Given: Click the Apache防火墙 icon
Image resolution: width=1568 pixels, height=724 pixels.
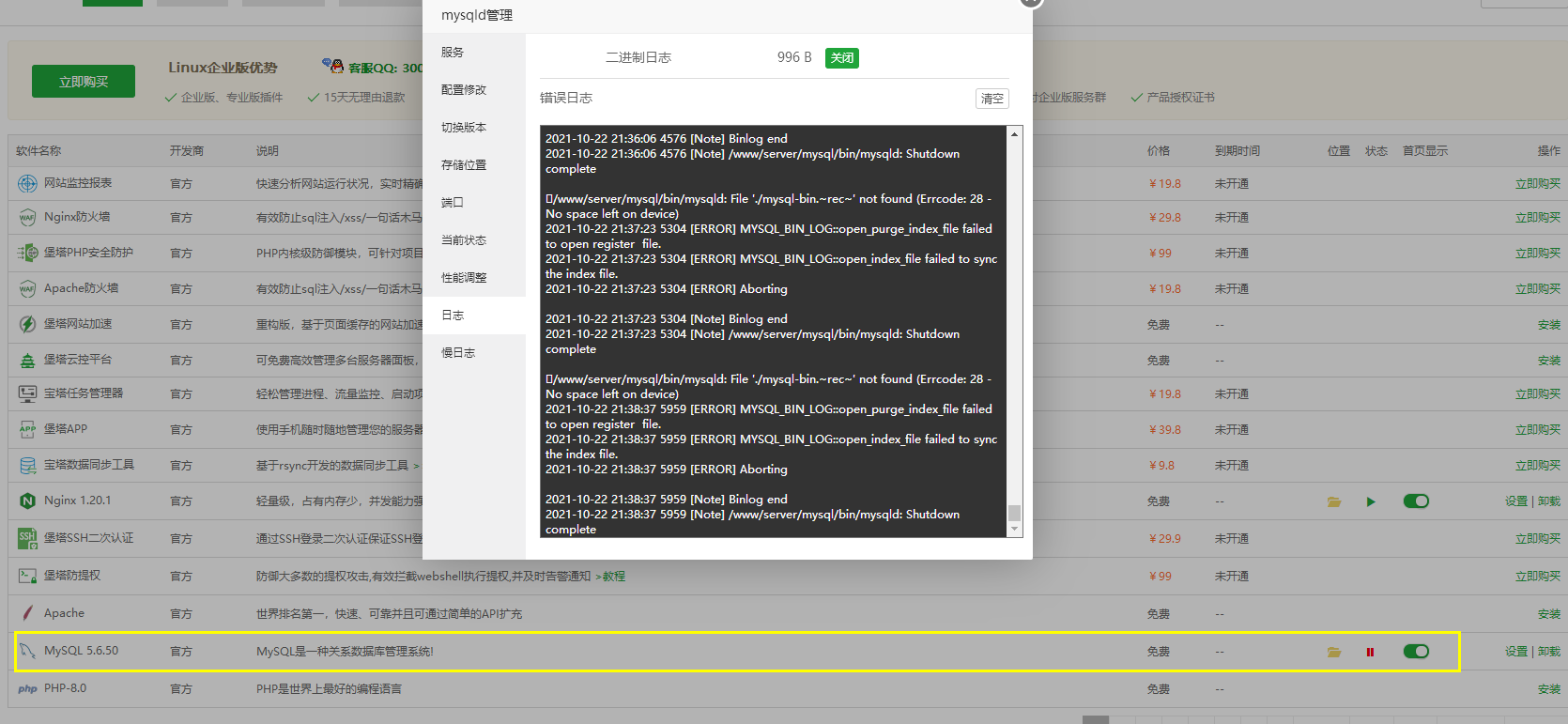Looking at the screenshot, I should [x=27, y=288].
